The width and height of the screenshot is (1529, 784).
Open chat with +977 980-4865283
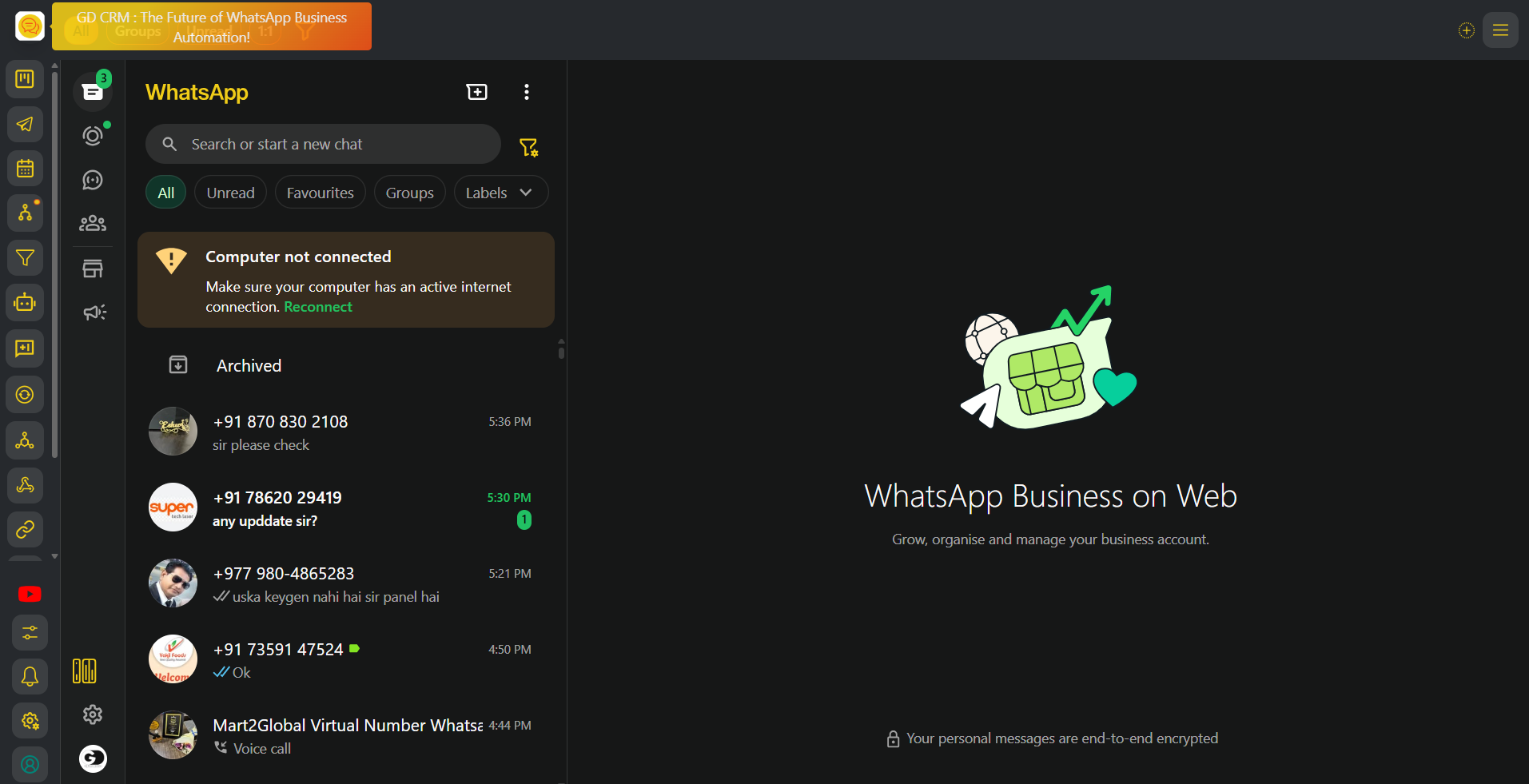tap(345, 584)
